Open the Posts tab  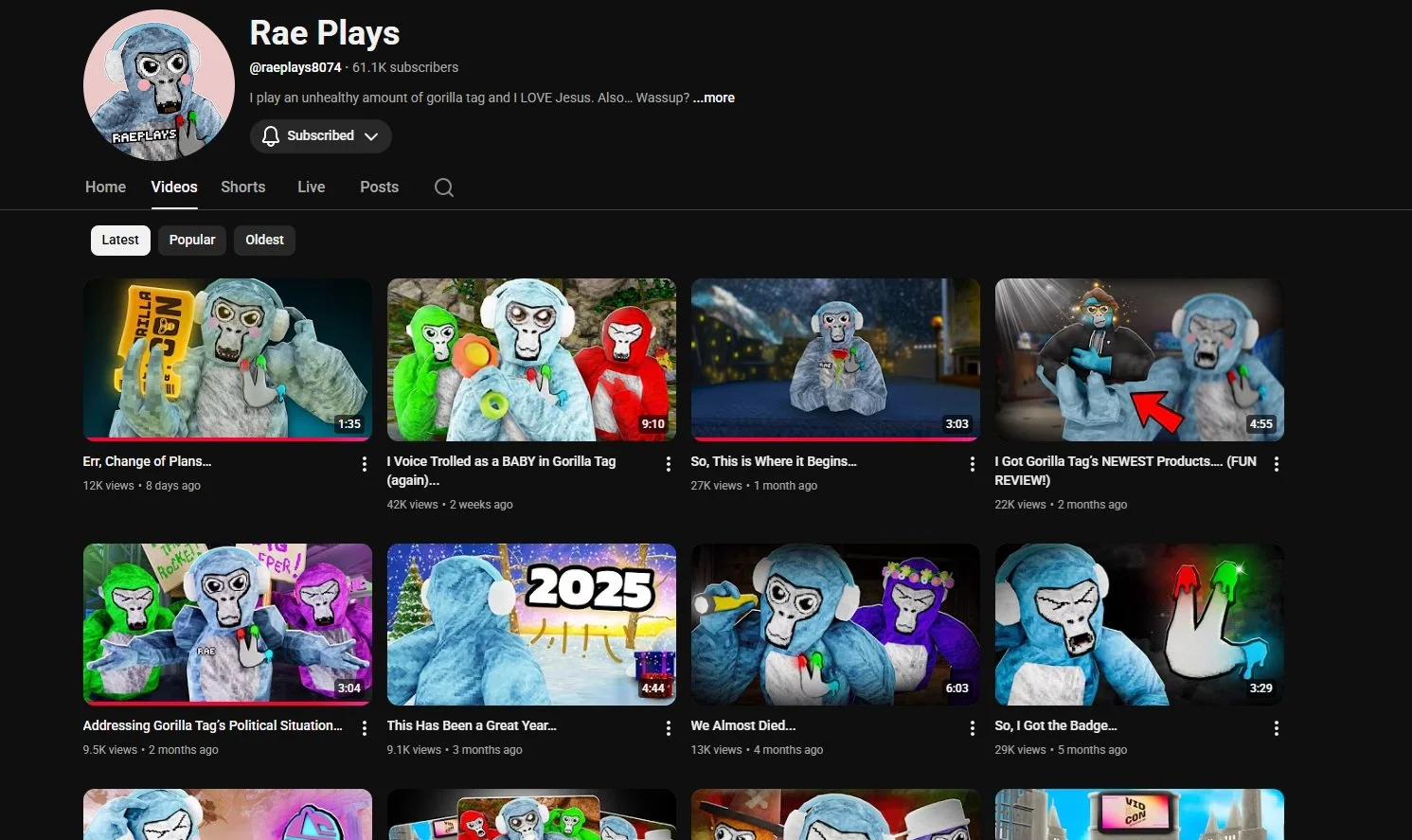(379, 188)
